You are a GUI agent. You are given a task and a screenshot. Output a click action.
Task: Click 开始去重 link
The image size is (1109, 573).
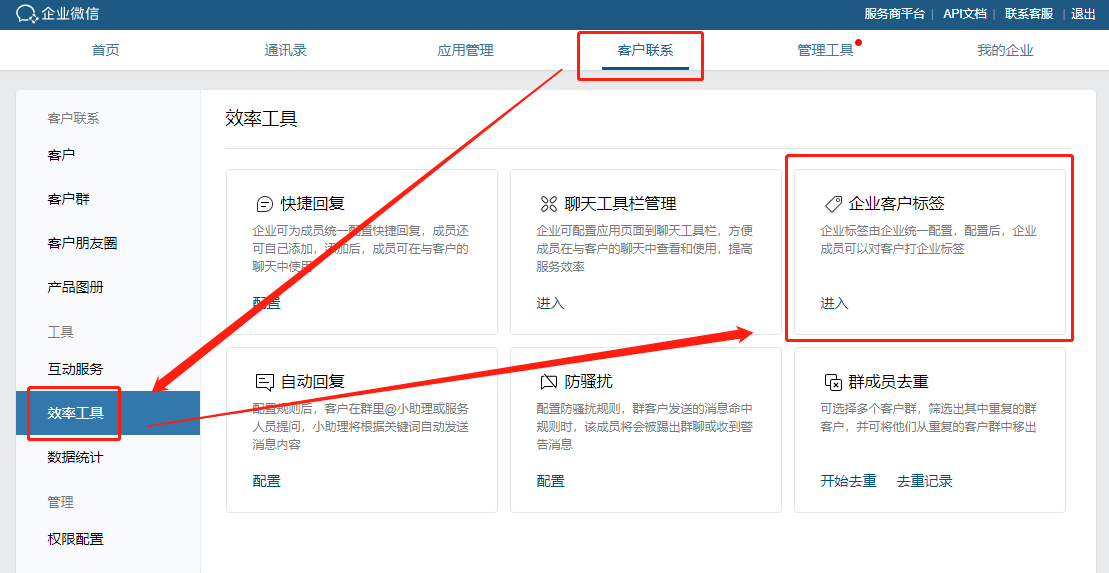(x=848, y=481)
